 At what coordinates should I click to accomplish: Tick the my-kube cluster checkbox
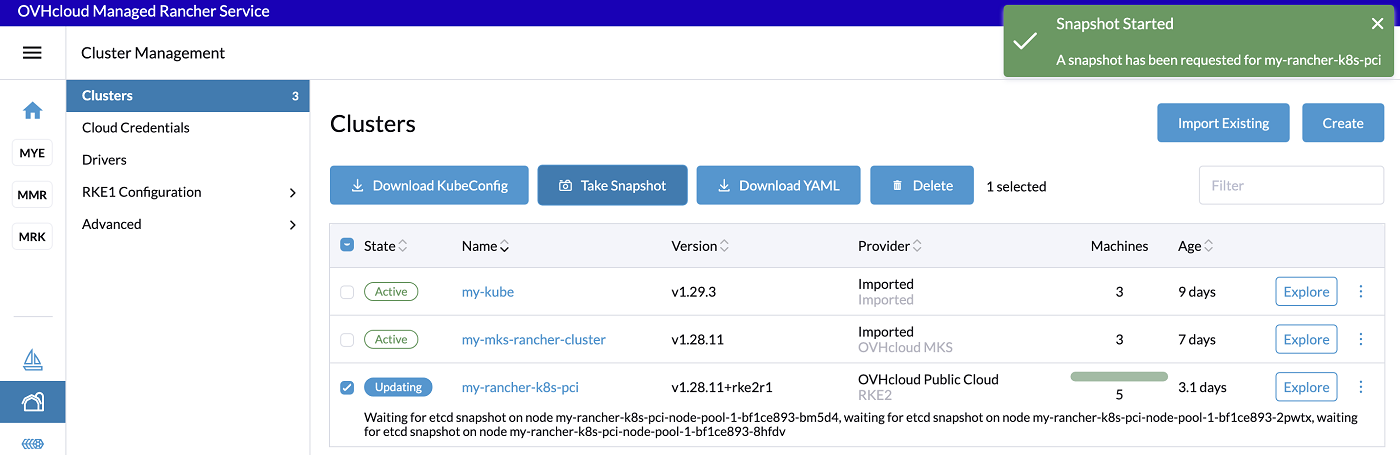point(347,292)
